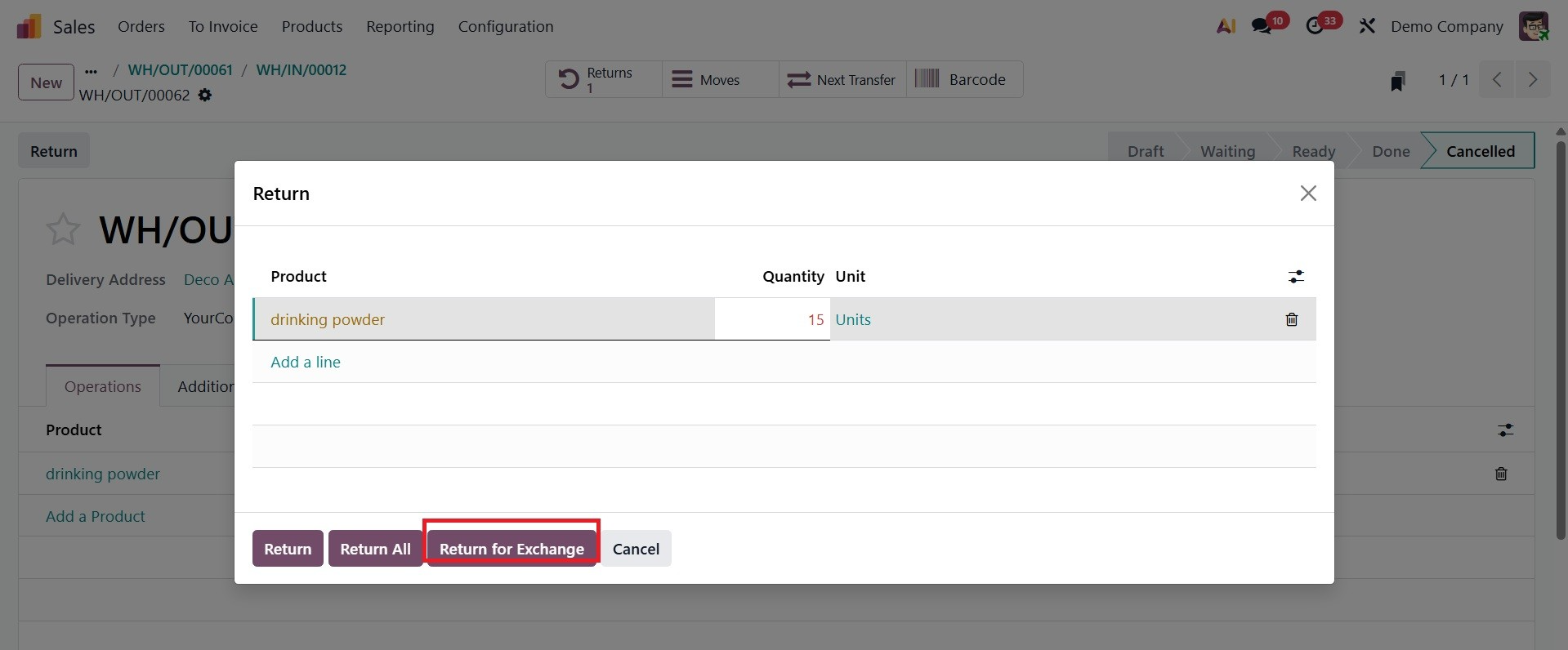Open column options in Return dialog
Viewport: 1568px width, 650px height.
point(1296,277)
